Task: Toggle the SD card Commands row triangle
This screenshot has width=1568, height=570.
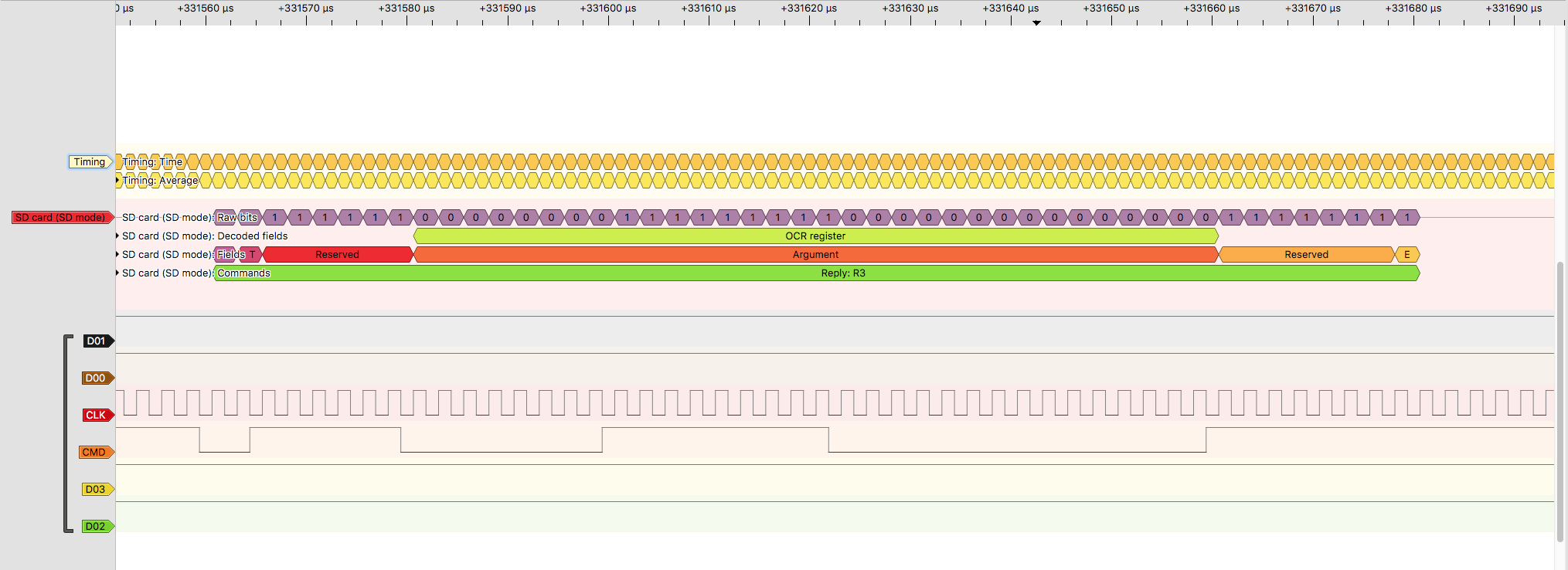Action: coord(118,273)
